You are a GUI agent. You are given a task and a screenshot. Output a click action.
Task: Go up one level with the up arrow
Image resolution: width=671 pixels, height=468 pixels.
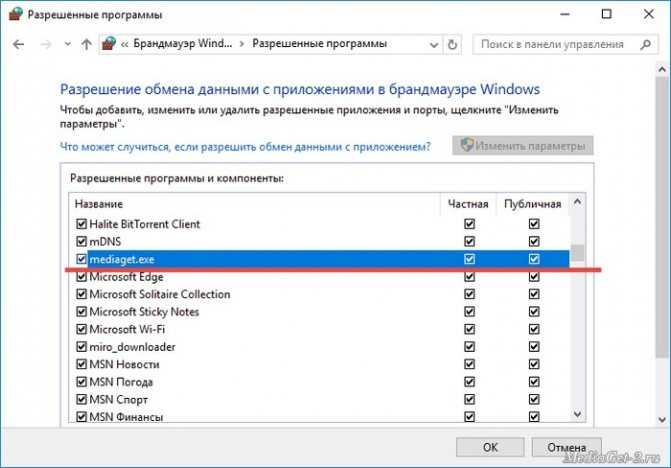86,44
